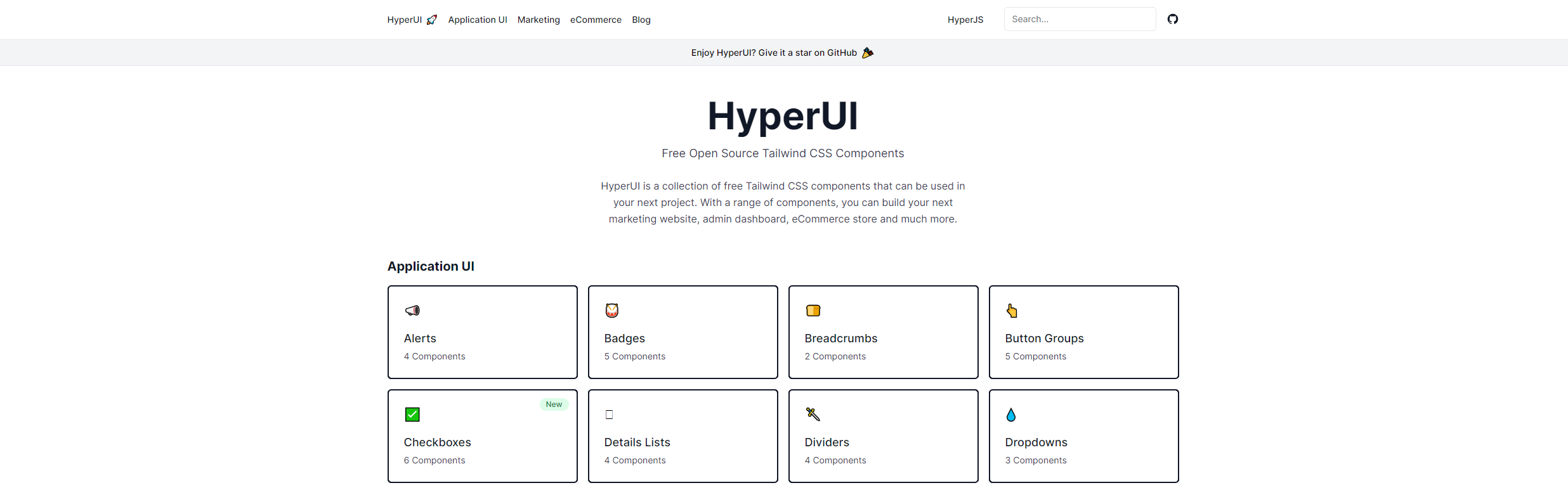The width and height of the screenshot is (1568, 490).
Task: Click the green checkmark icon on Checkboxes
Action: tap(412, 415)
